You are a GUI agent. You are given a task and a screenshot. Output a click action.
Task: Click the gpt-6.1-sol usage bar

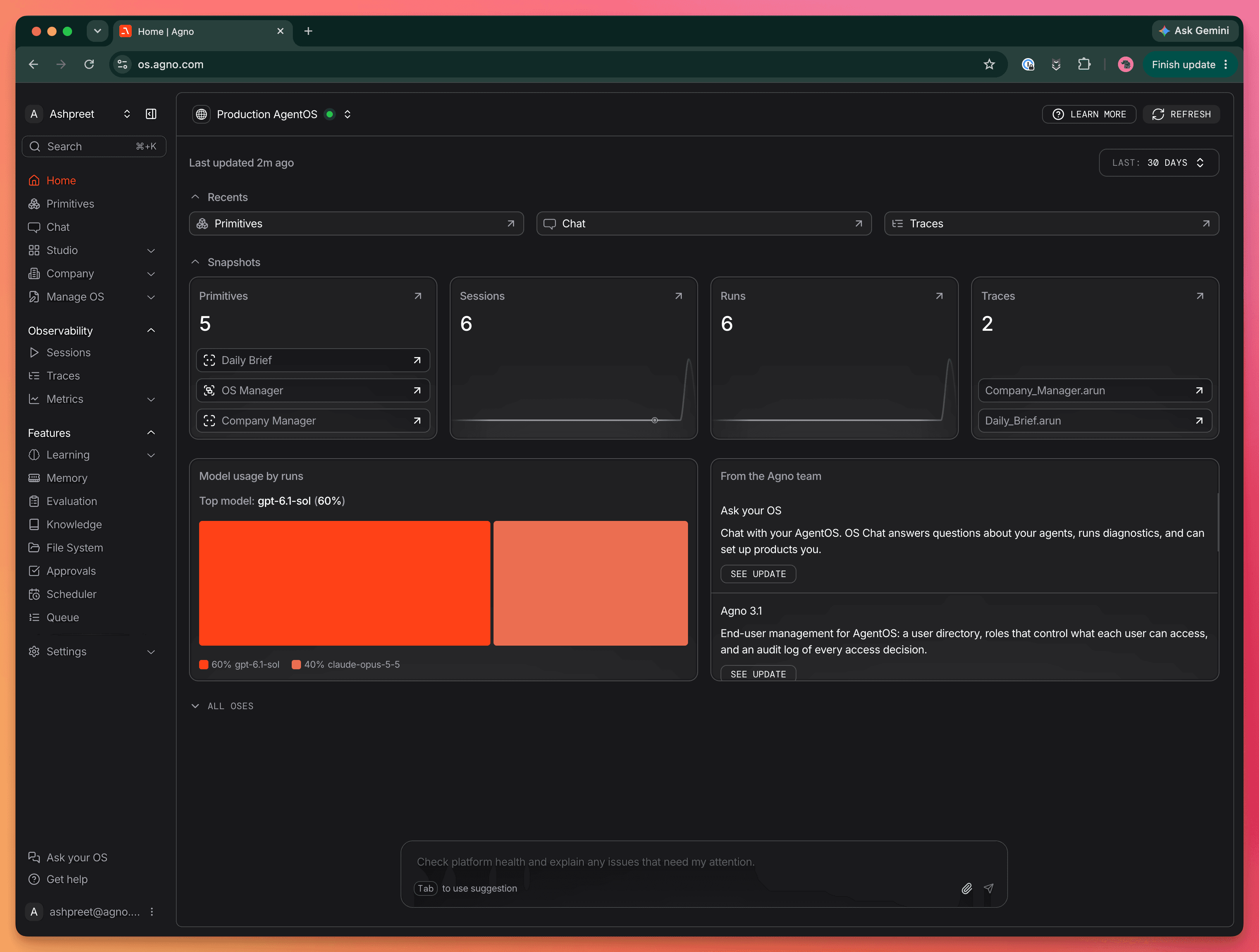click(x=344, y=583)
